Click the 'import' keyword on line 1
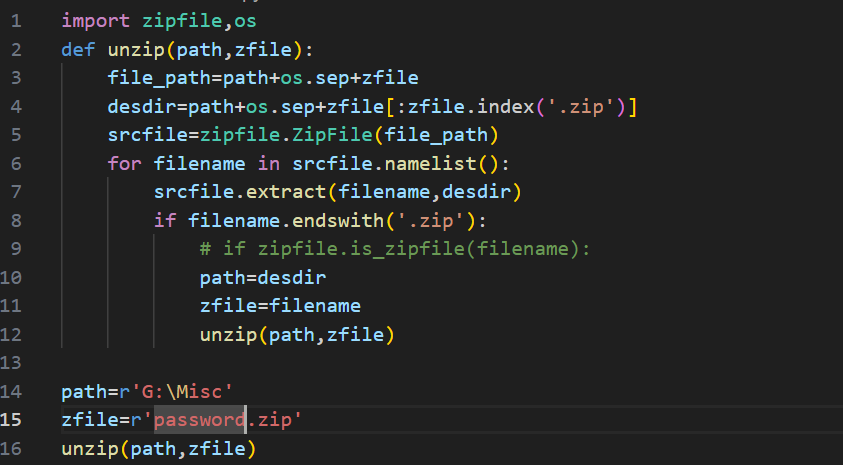The image size is (843, 465). (x=95, y=20)
